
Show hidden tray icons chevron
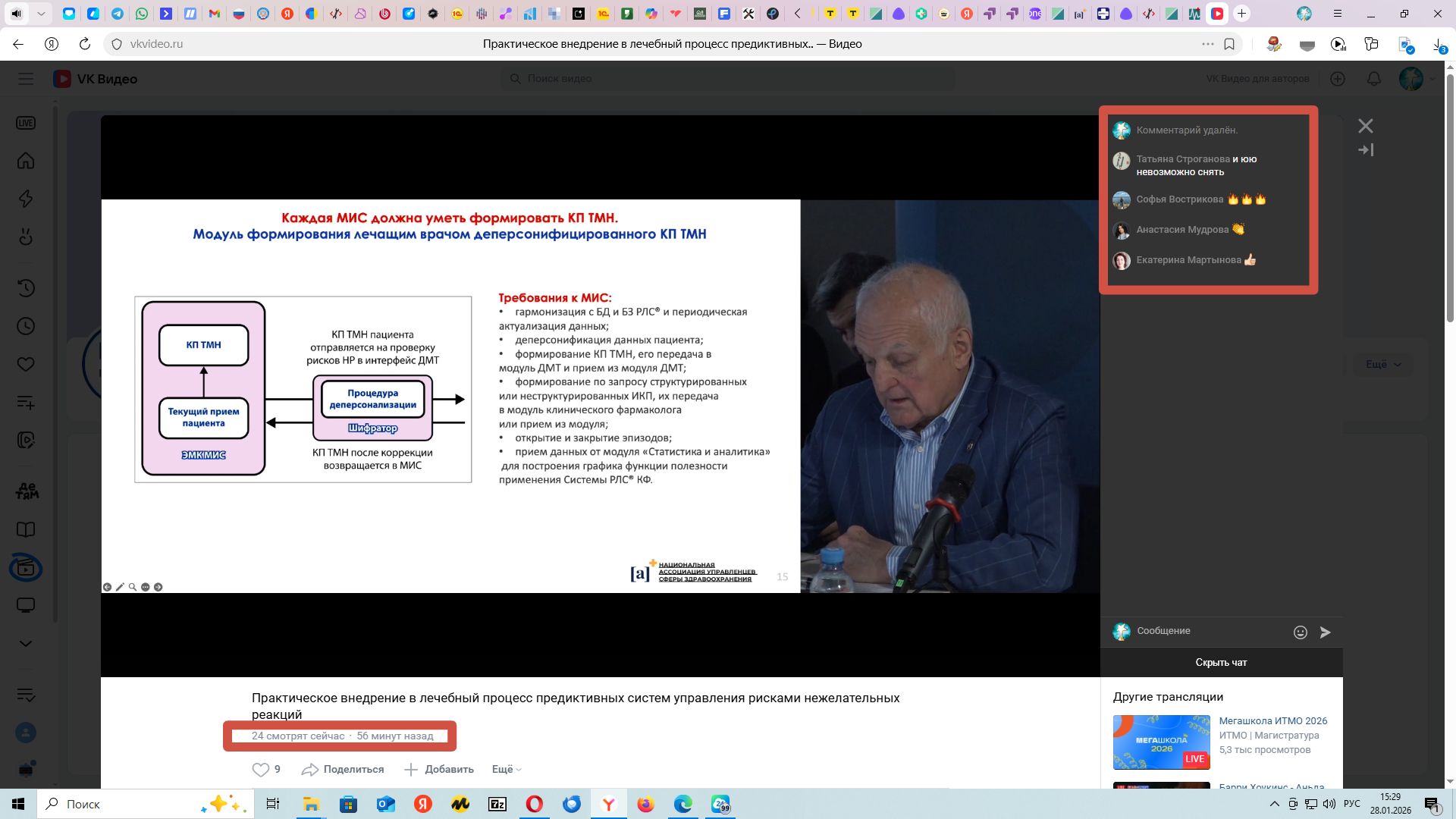click(x=1274, y=804)
